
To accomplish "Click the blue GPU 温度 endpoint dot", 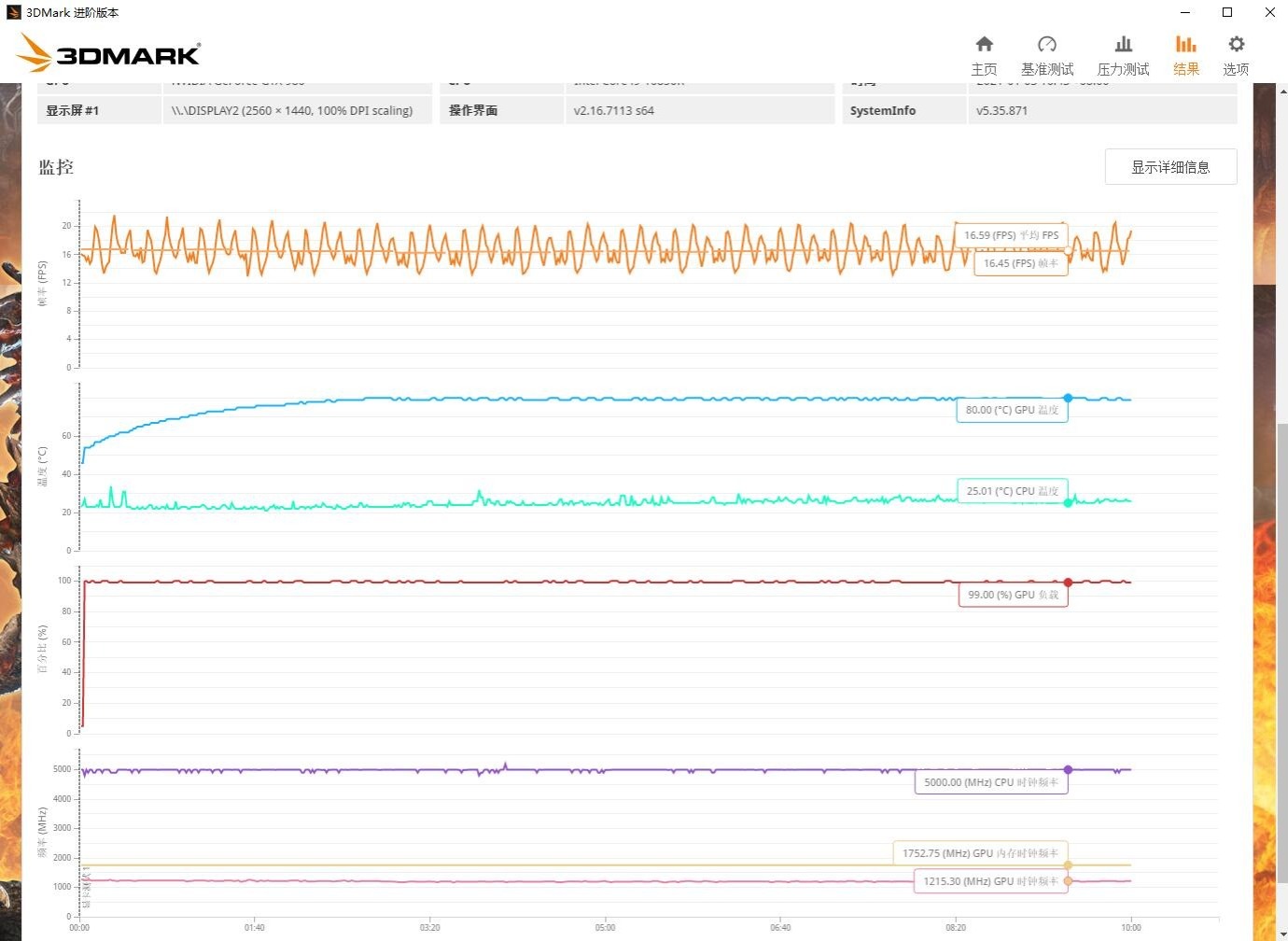I will [1068, 396].
